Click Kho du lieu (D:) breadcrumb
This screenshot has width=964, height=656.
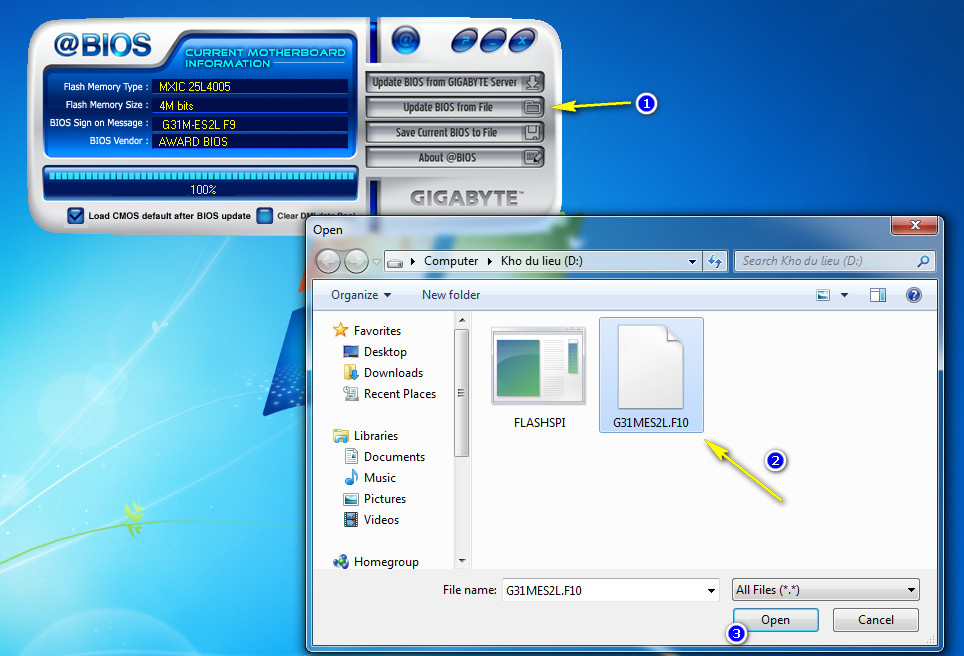point(542,261)
